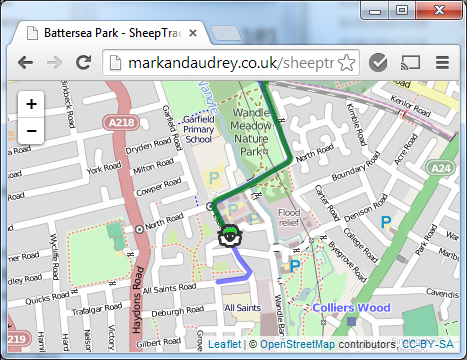Click the Quicks Road label
The width and height of the screenshot is (467, 360).
[x=47, y=298]
